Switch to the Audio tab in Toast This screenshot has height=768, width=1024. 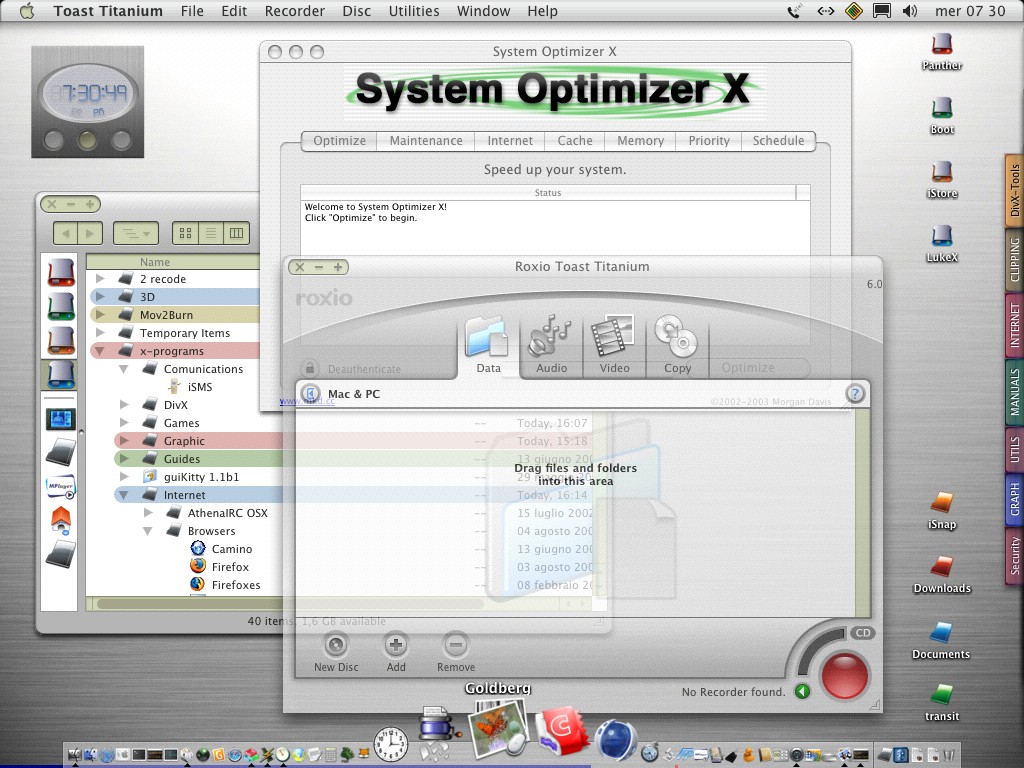click(x=551, y=346)
